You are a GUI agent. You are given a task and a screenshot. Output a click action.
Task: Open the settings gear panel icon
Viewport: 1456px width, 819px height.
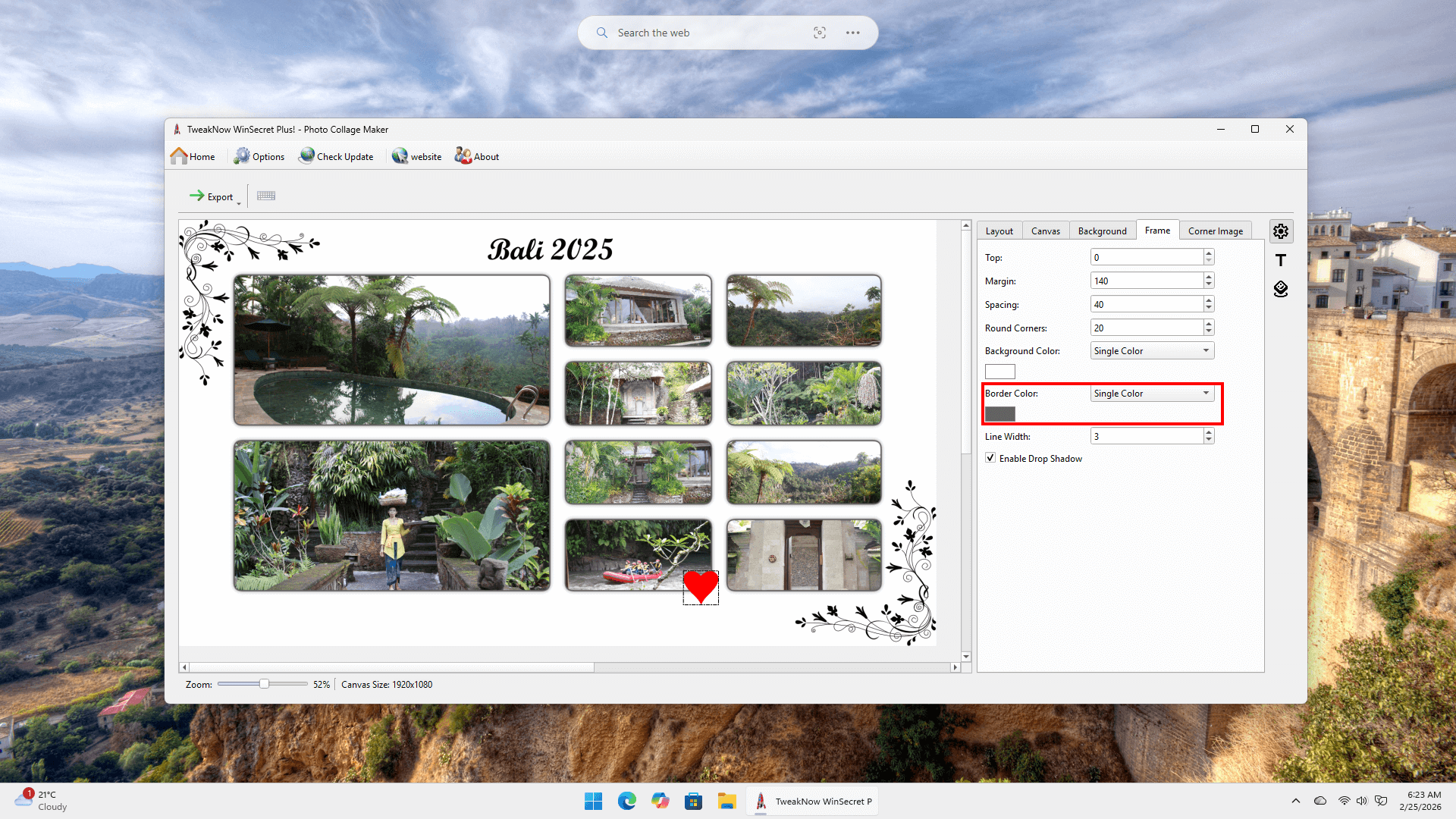coord(1281,231)
